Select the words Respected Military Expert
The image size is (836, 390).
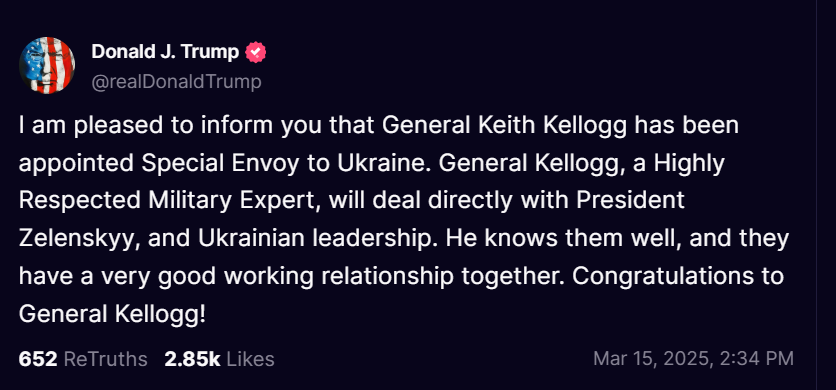[x=170, y=201]
